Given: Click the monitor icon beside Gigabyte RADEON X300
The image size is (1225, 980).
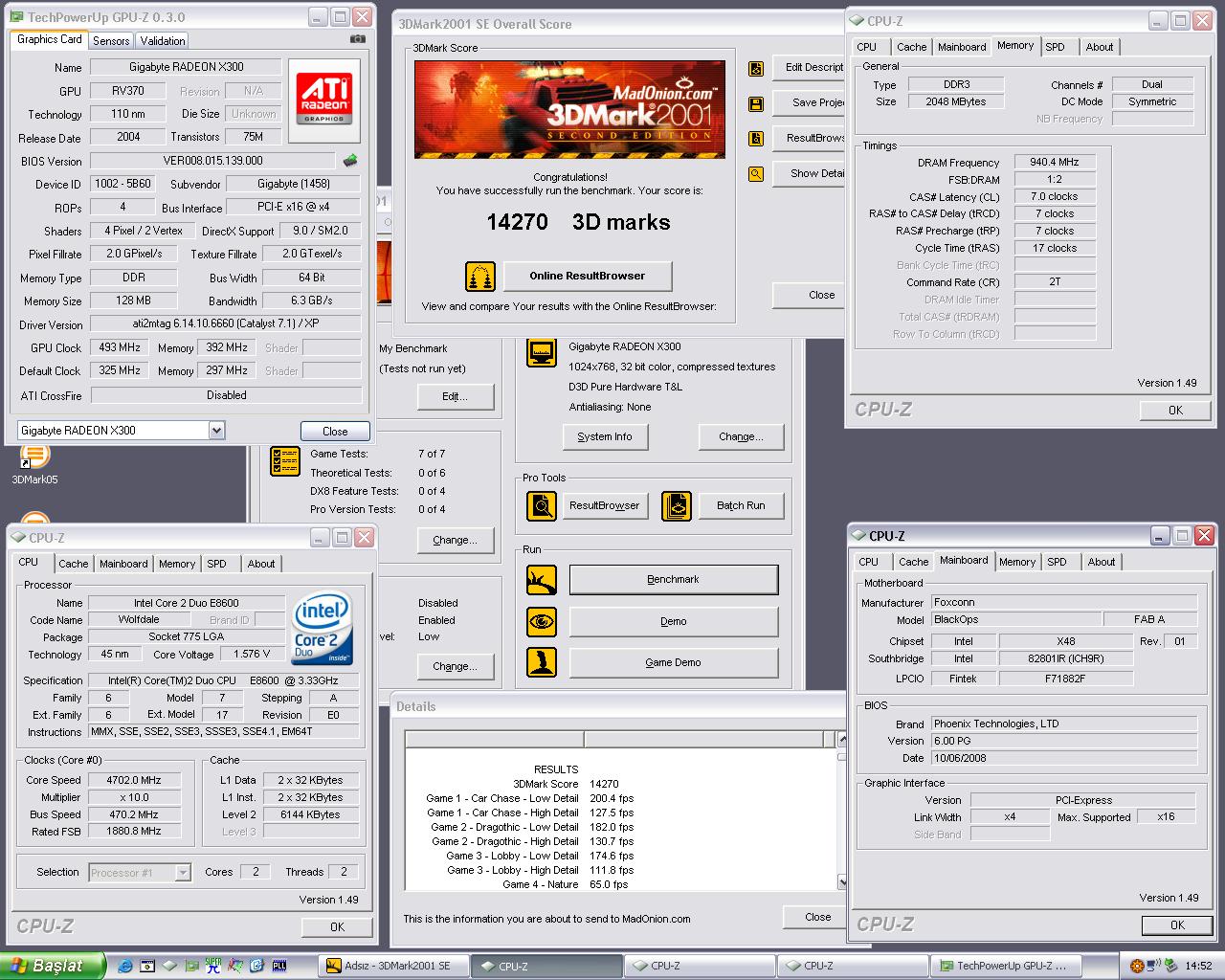Looking at the screenshot, I should (x=542, y=352).
